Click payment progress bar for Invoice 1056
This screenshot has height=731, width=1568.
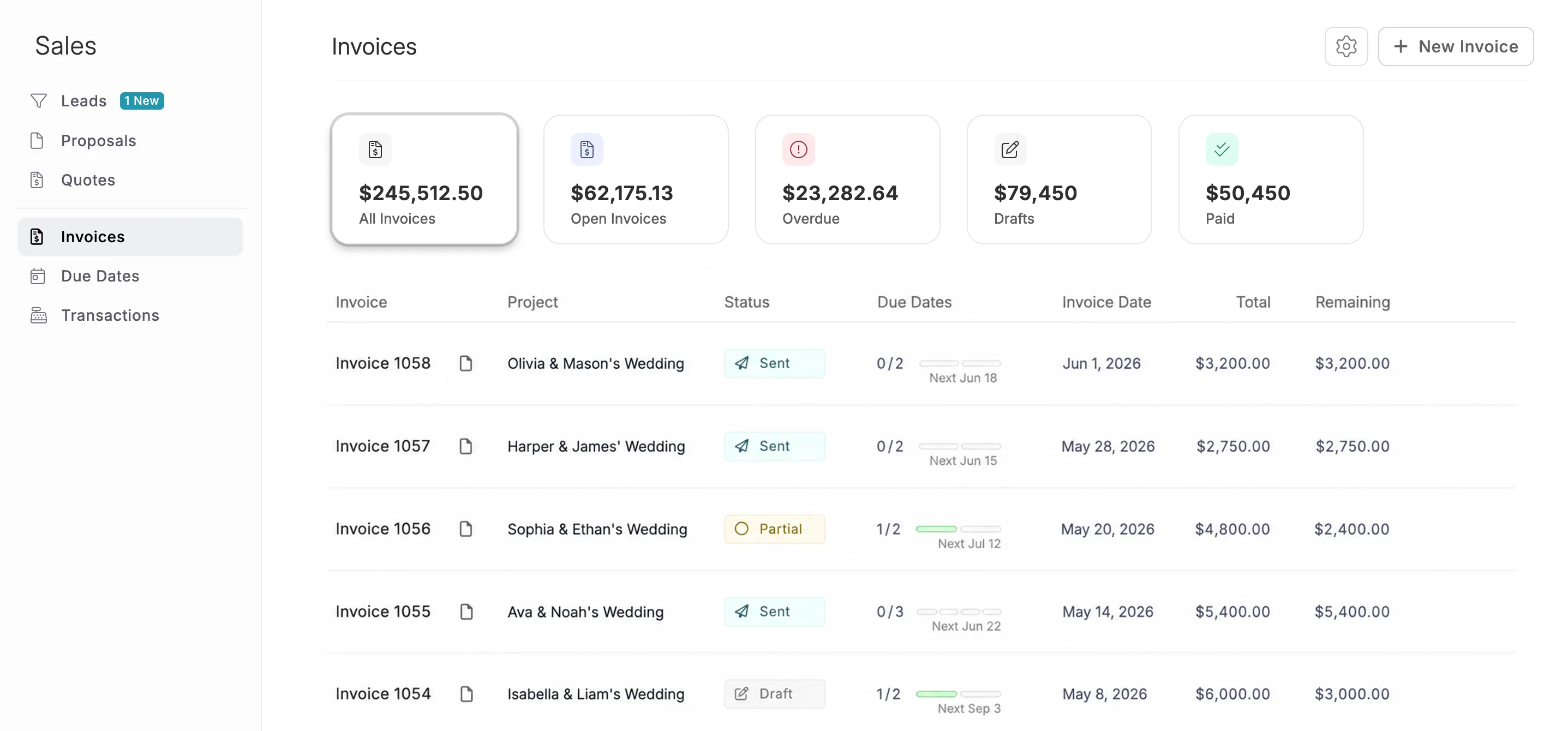pyautogui.click(x=958, y=529)
